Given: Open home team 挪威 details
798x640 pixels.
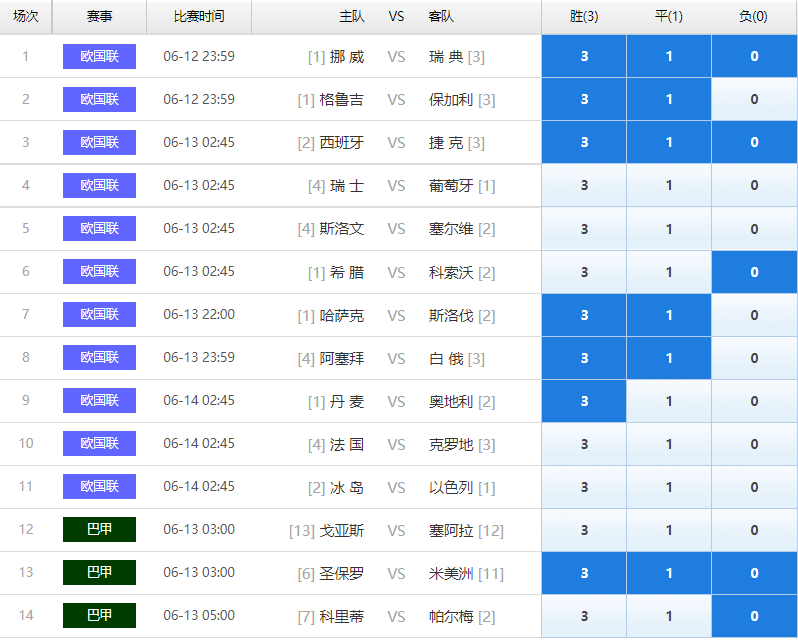Looking at the screenshot, I should [x=347, y=56].
